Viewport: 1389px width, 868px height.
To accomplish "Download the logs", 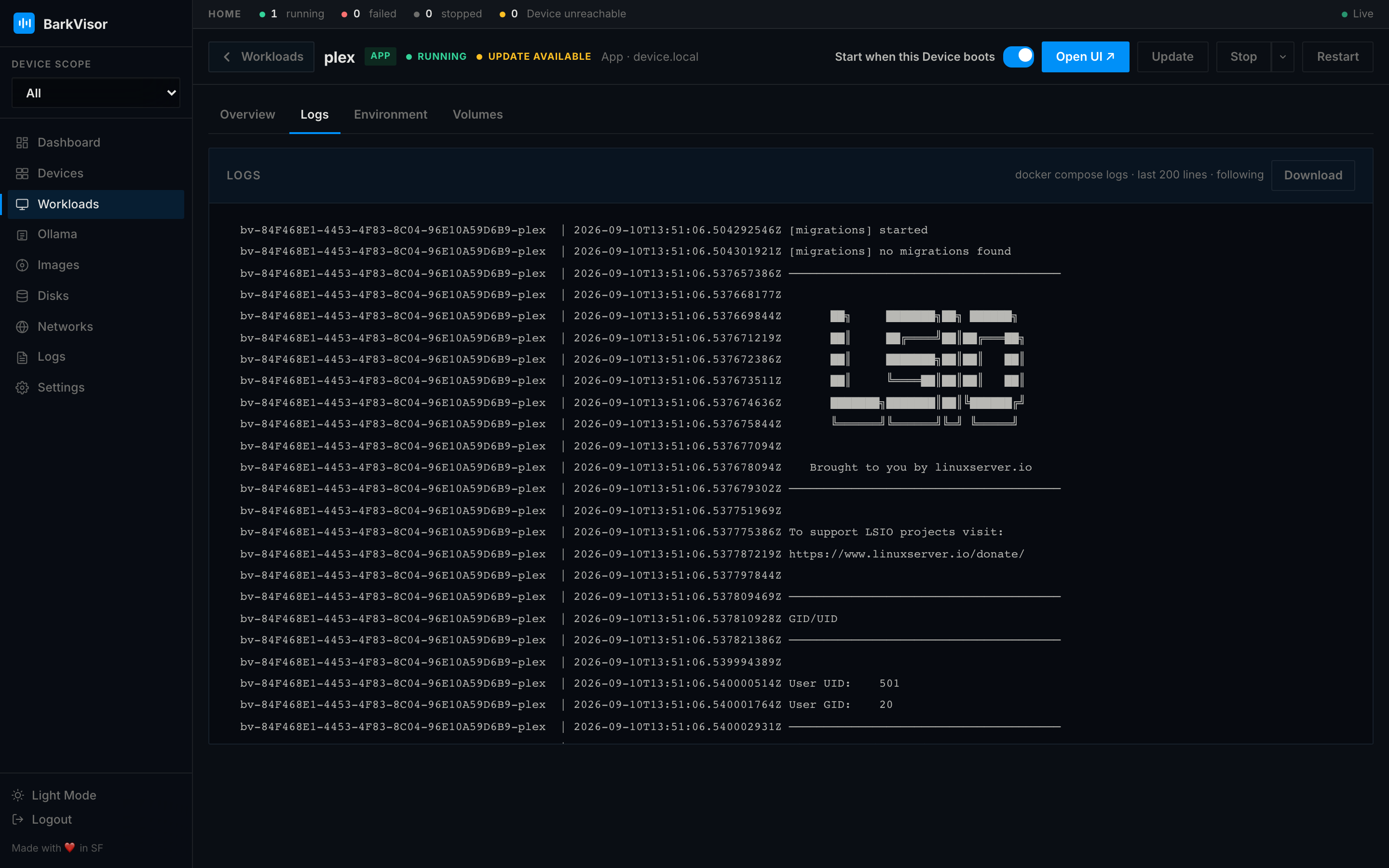I will click(1313, 175).
